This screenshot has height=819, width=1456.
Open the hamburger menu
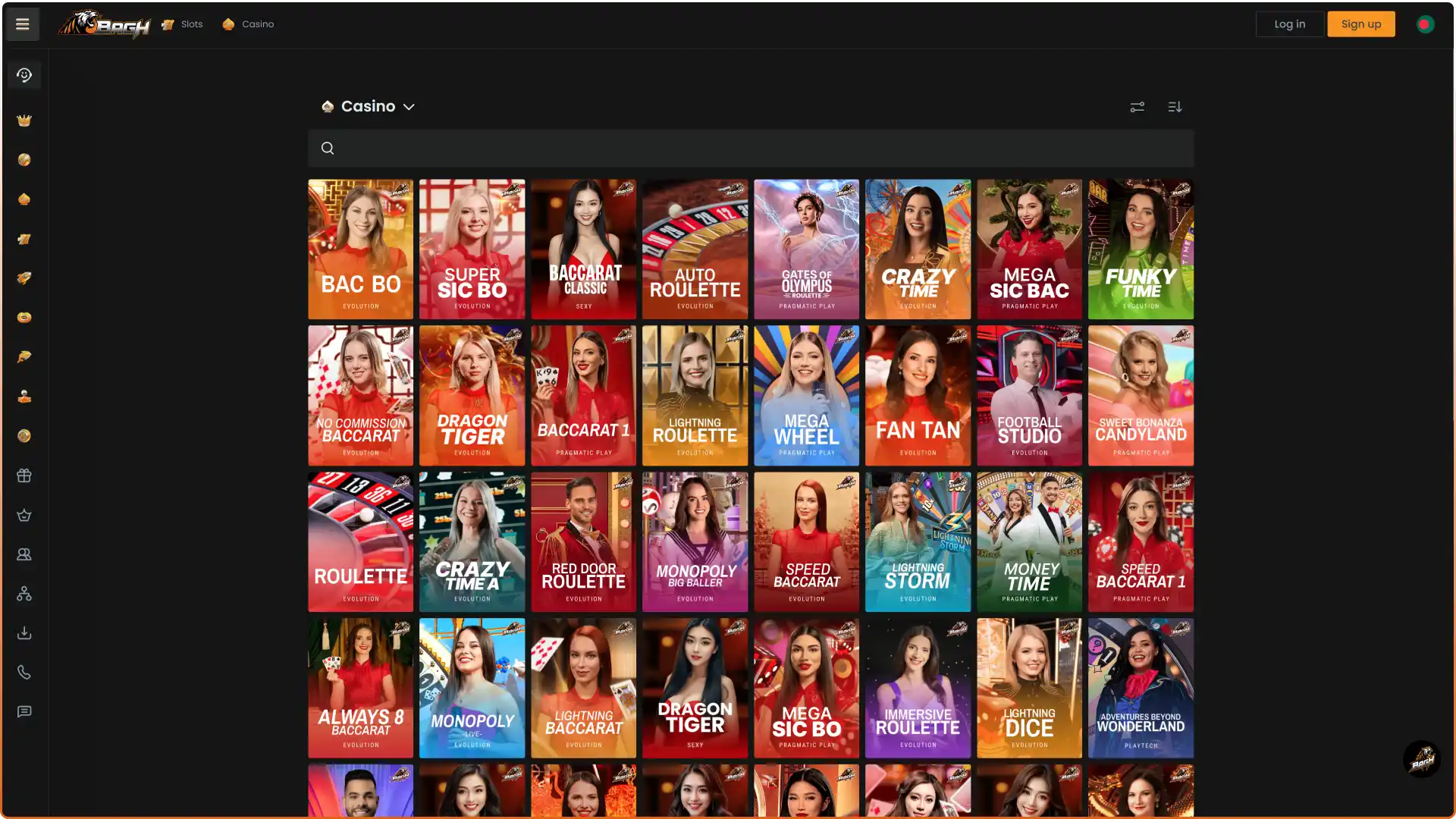tap(23, 24)
